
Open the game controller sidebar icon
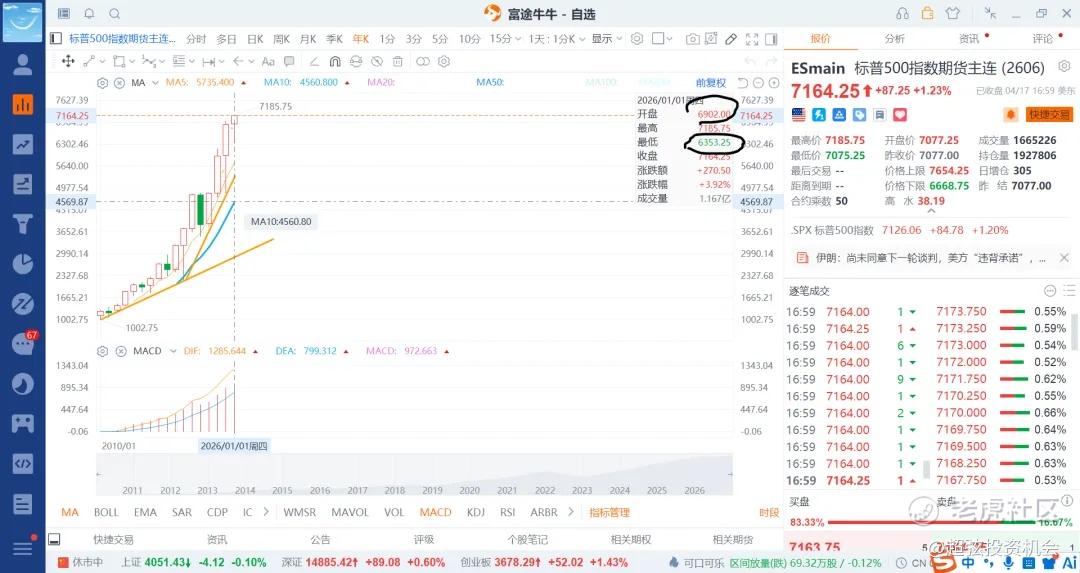[23, 423]
